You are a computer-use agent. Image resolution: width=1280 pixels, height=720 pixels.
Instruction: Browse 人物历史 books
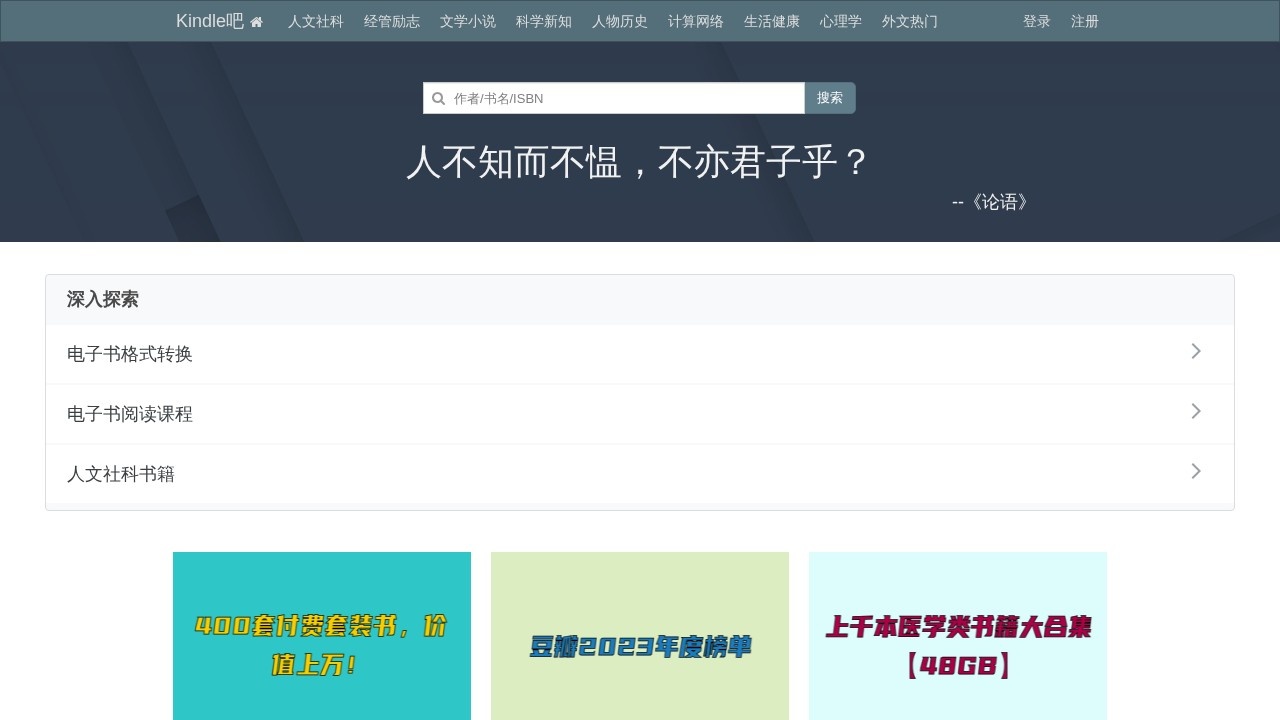619,21
